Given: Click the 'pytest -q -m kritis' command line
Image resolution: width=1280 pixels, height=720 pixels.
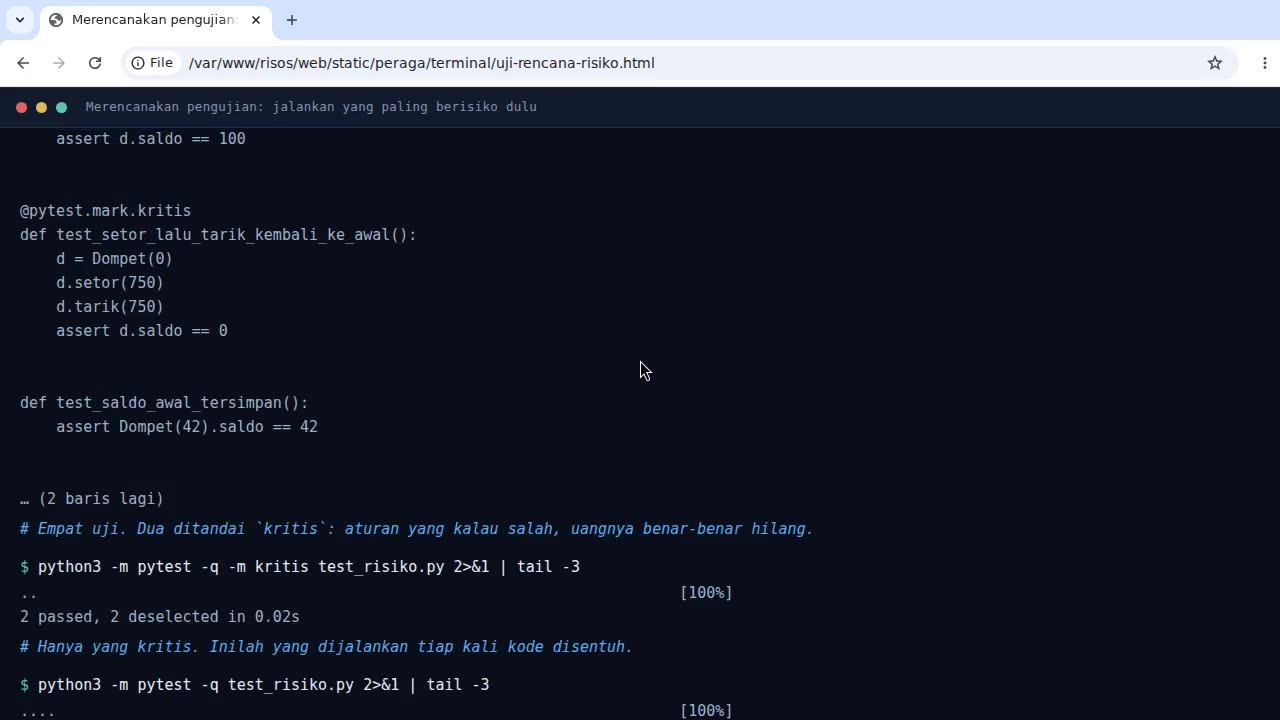Looking at the screenshot, I should tap(308, 567).
